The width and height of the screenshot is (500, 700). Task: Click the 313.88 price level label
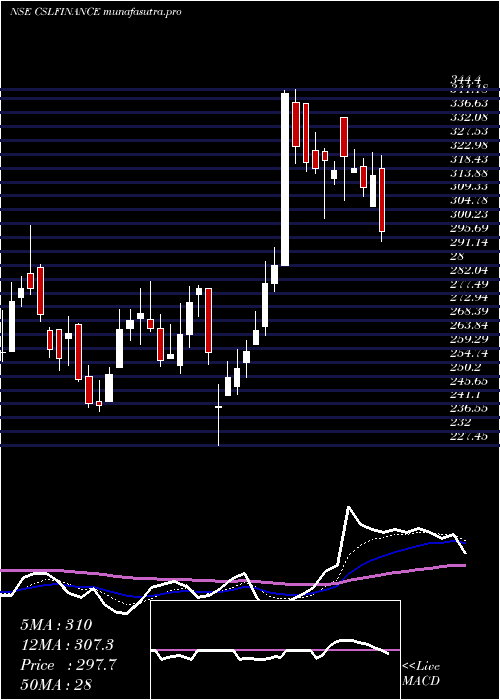tap(469, 173)
